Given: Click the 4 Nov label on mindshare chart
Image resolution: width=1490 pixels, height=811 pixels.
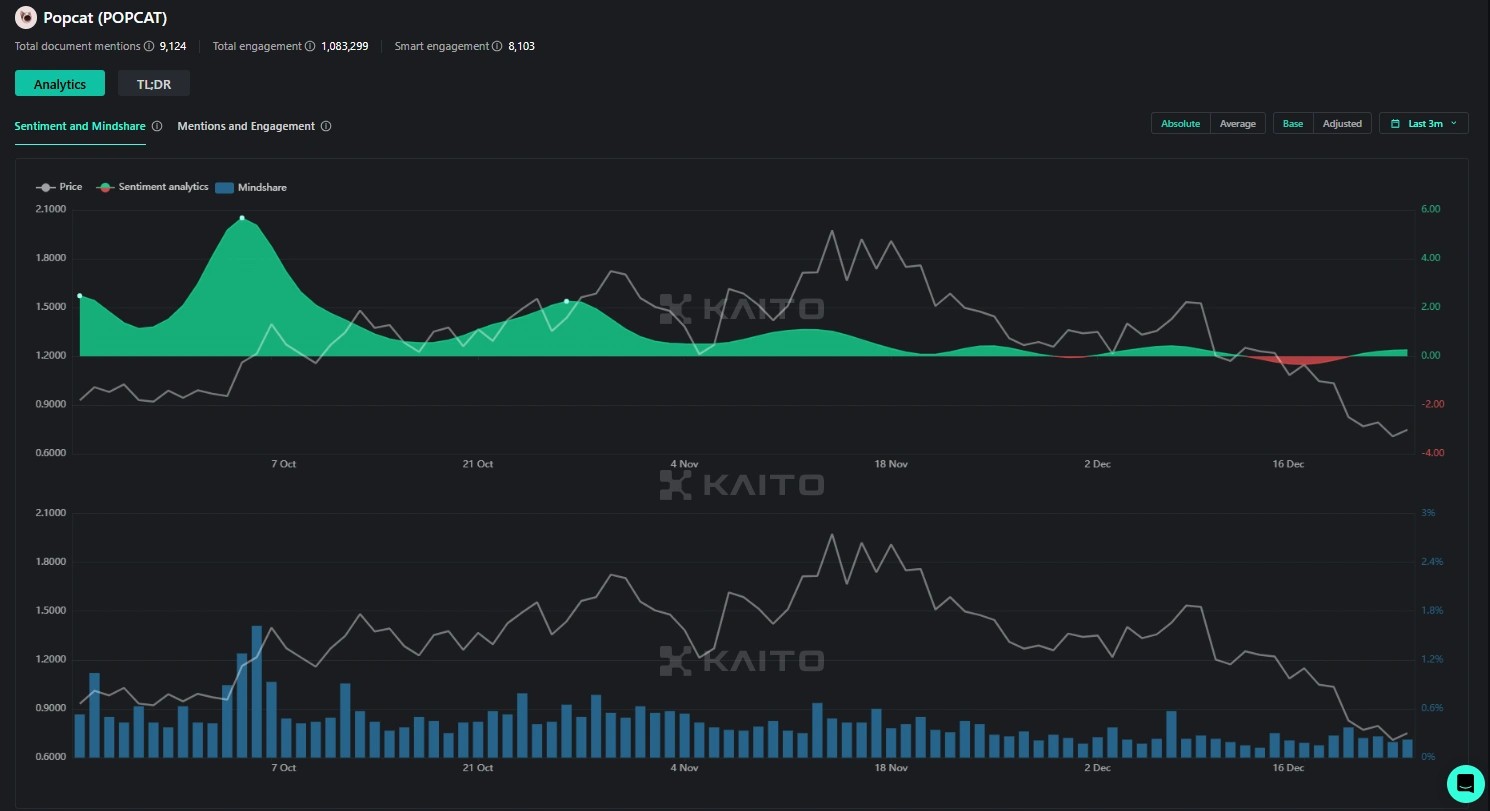Looking at the screenshot, I should pos(684,768).
